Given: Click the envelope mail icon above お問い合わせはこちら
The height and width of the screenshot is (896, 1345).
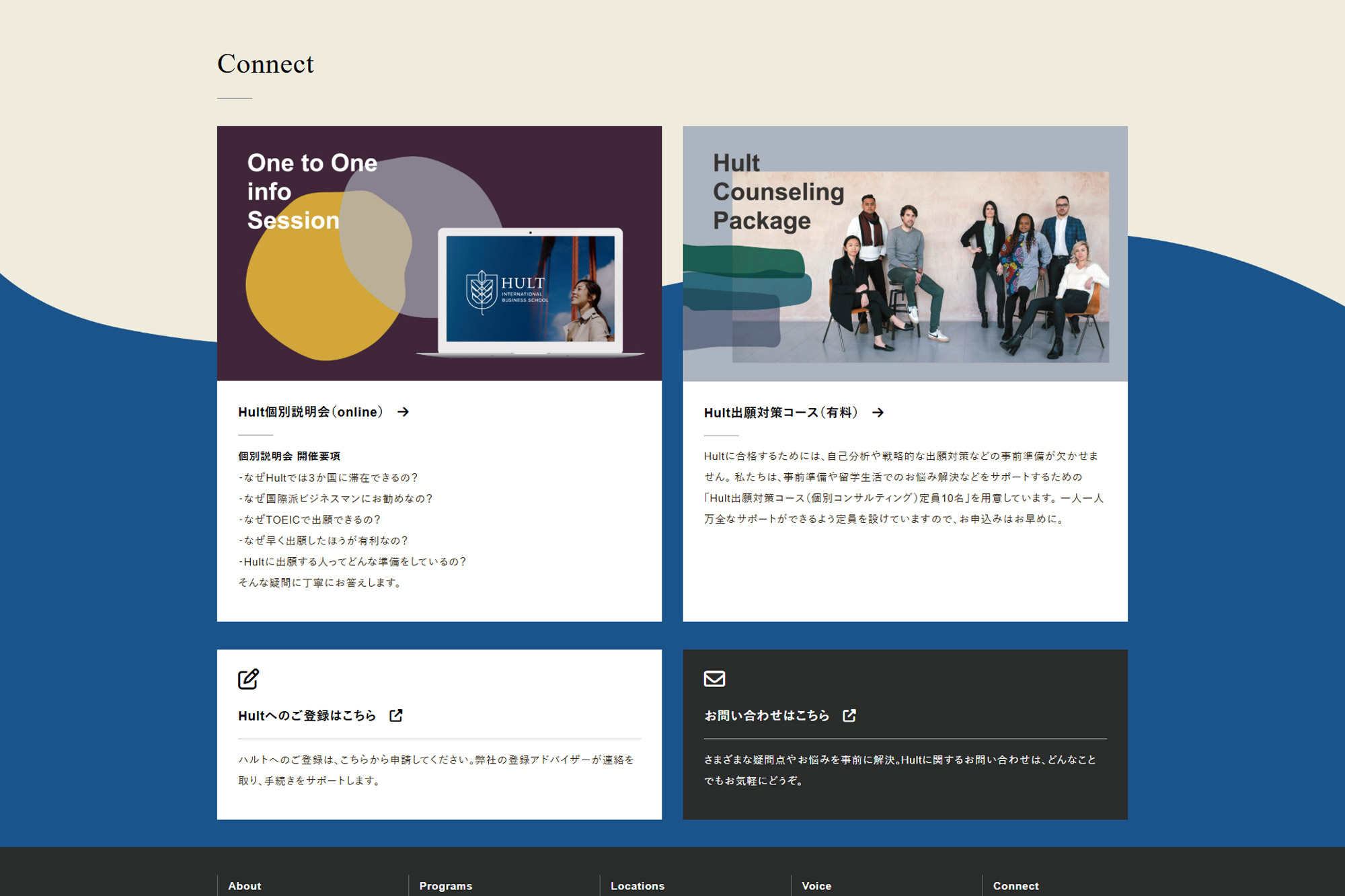Looking at the screenshot, I should [714, 679].
